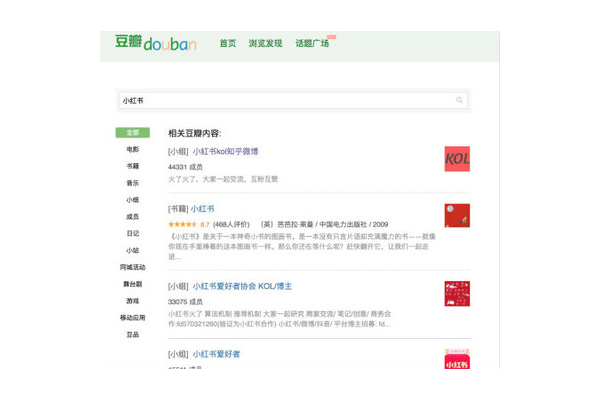This screenshot has width=600, height=400.
Task: Filter results by 音乐
Action: (x=132, y=183)
